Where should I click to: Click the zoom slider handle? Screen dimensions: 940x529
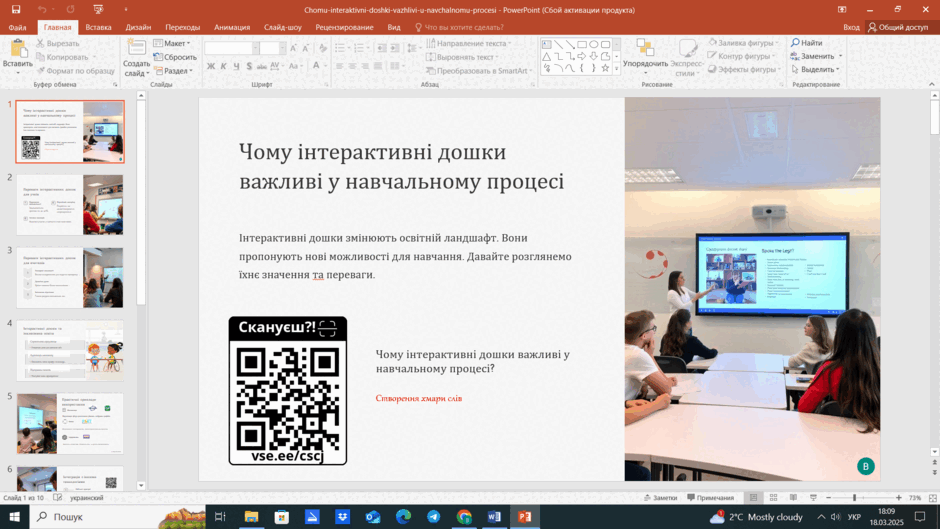point(854,498)
